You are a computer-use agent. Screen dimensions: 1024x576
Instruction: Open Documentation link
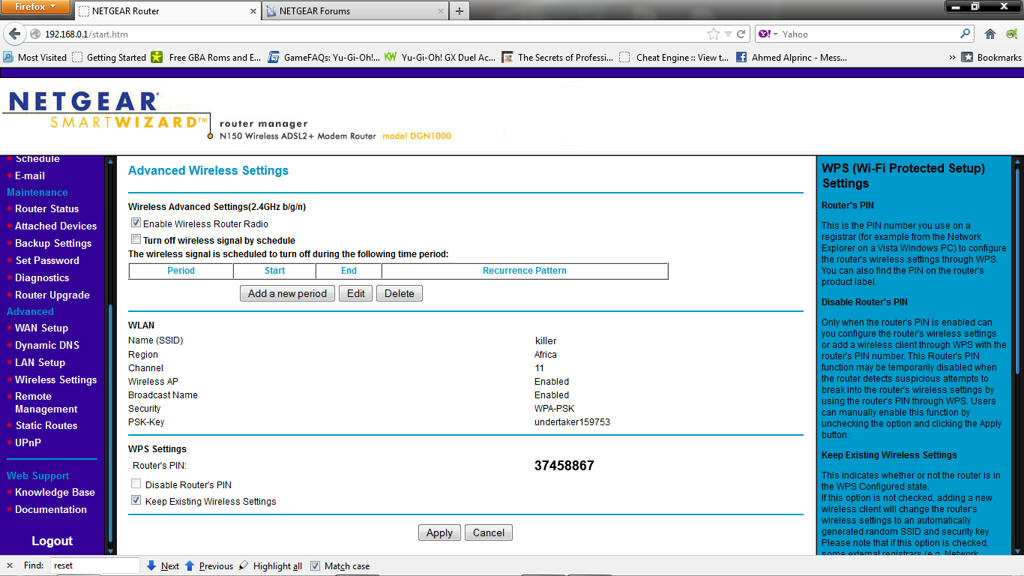pos(50,509)
